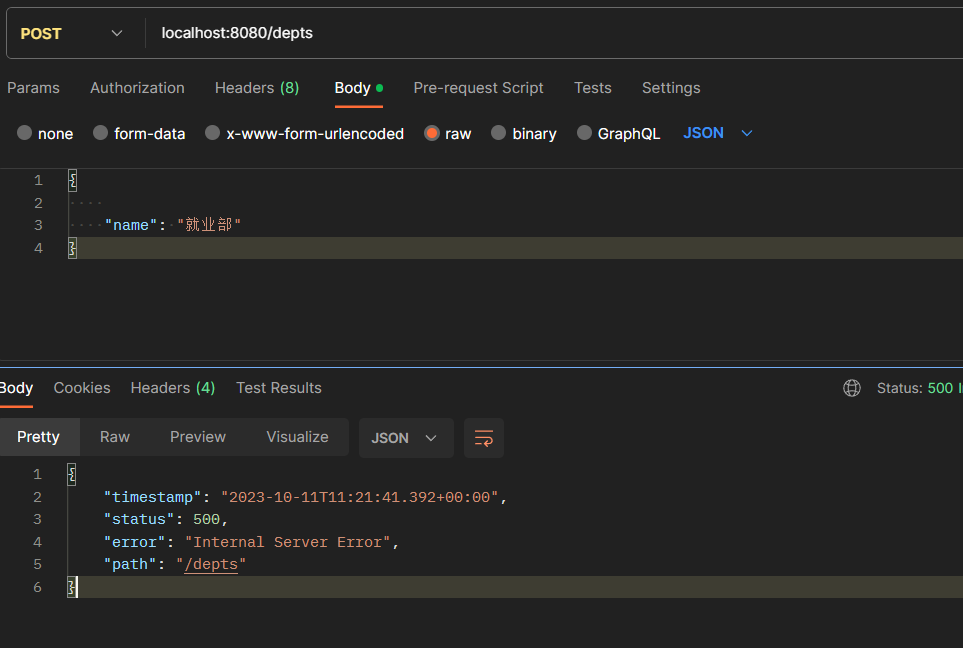The image size is (963, 648).
Task: Open the Headers (8) request tab
Action: tap(257, 88)
